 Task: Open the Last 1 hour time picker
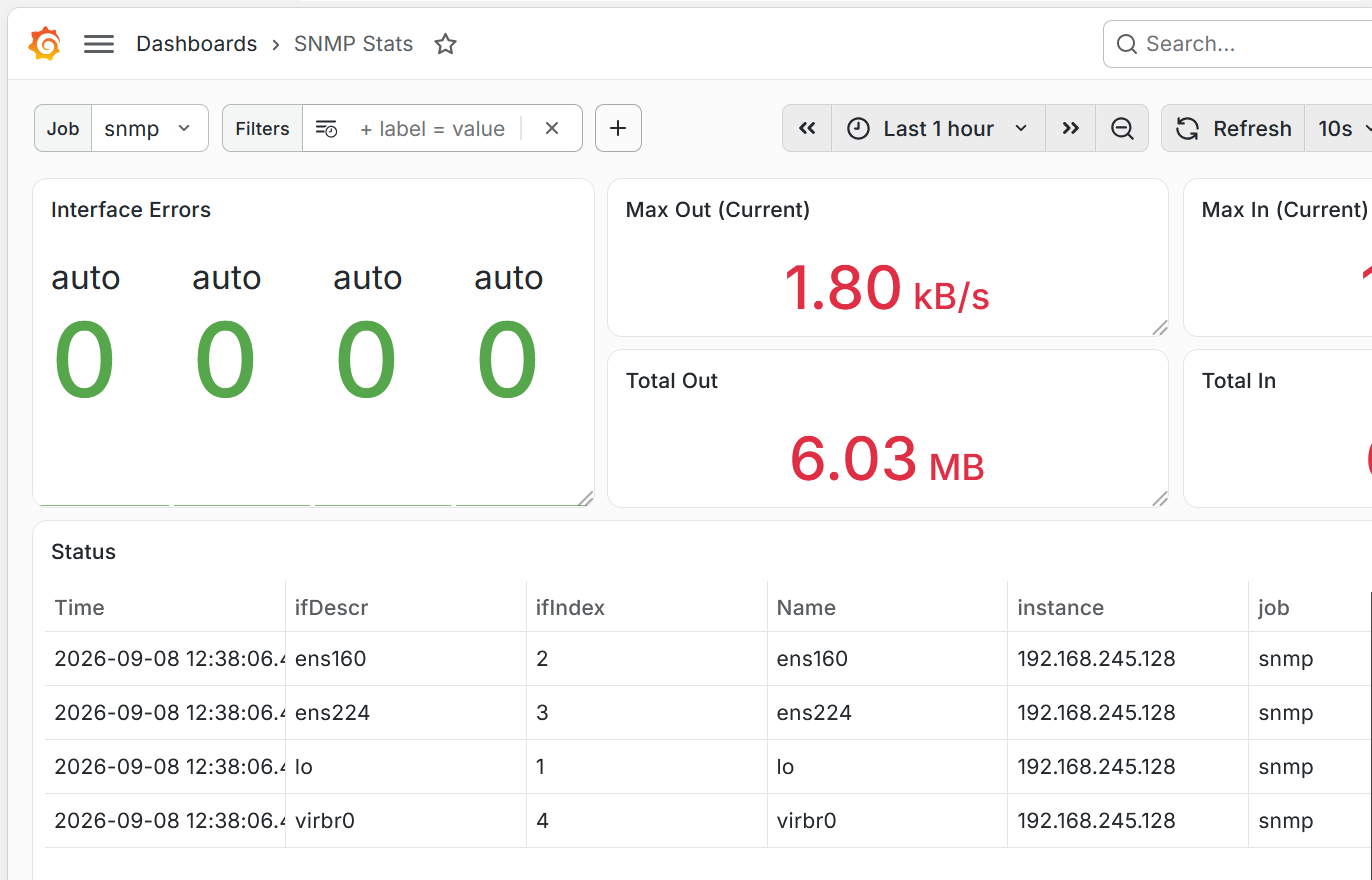pyautogui.click(x=939, y=128)
